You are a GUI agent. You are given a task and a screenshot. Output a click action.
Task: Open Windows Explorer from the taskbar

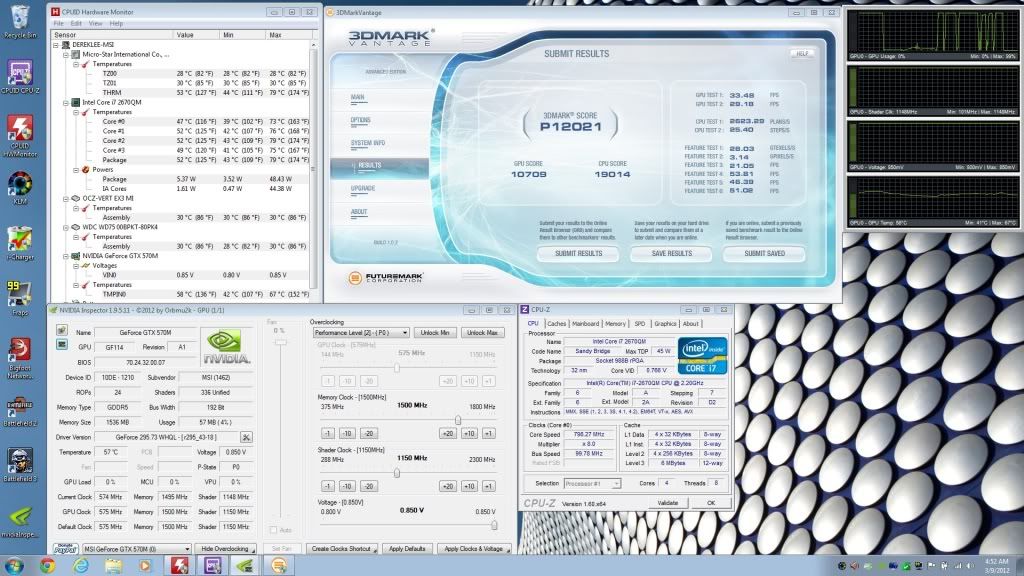point(114,566)
